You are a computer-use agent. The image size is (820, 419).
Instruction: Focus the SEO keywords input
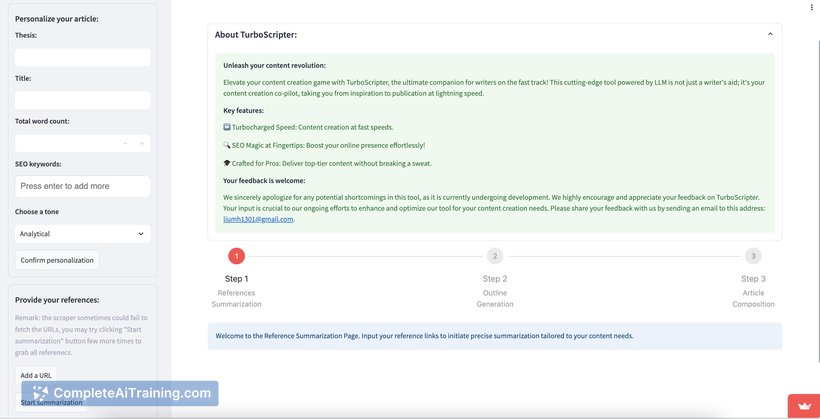point(83,186)
